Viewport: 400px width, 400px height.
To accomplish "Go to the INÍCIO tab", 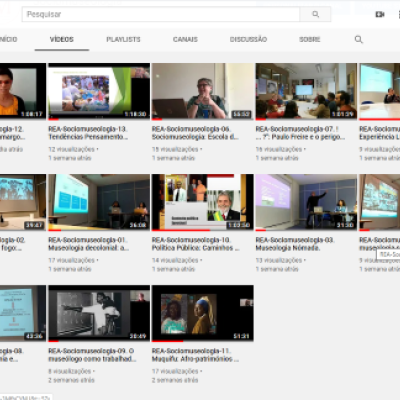I will 8,39.
